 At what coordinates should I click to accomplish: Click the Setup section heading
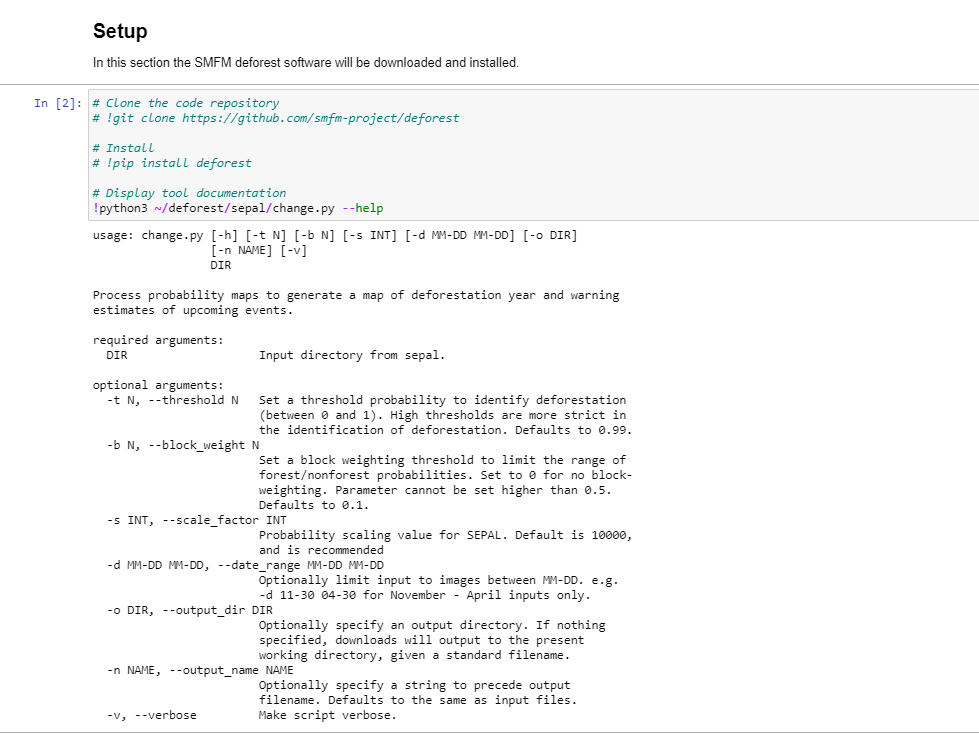click(x=120, y=31)
